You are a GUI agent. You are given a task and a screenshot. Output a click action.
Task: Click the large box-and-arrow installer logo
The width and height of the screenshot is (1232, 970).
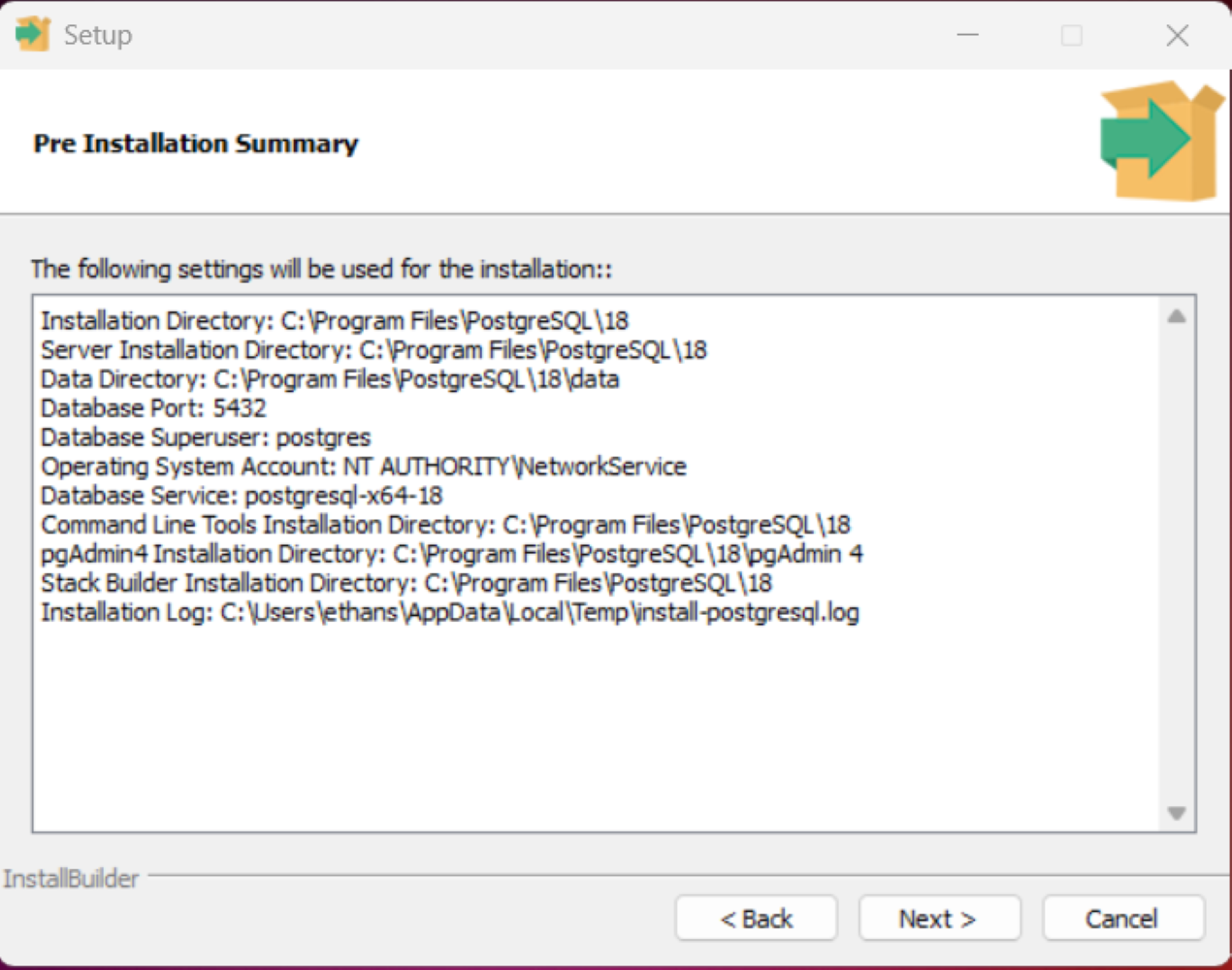point(1161,142)
